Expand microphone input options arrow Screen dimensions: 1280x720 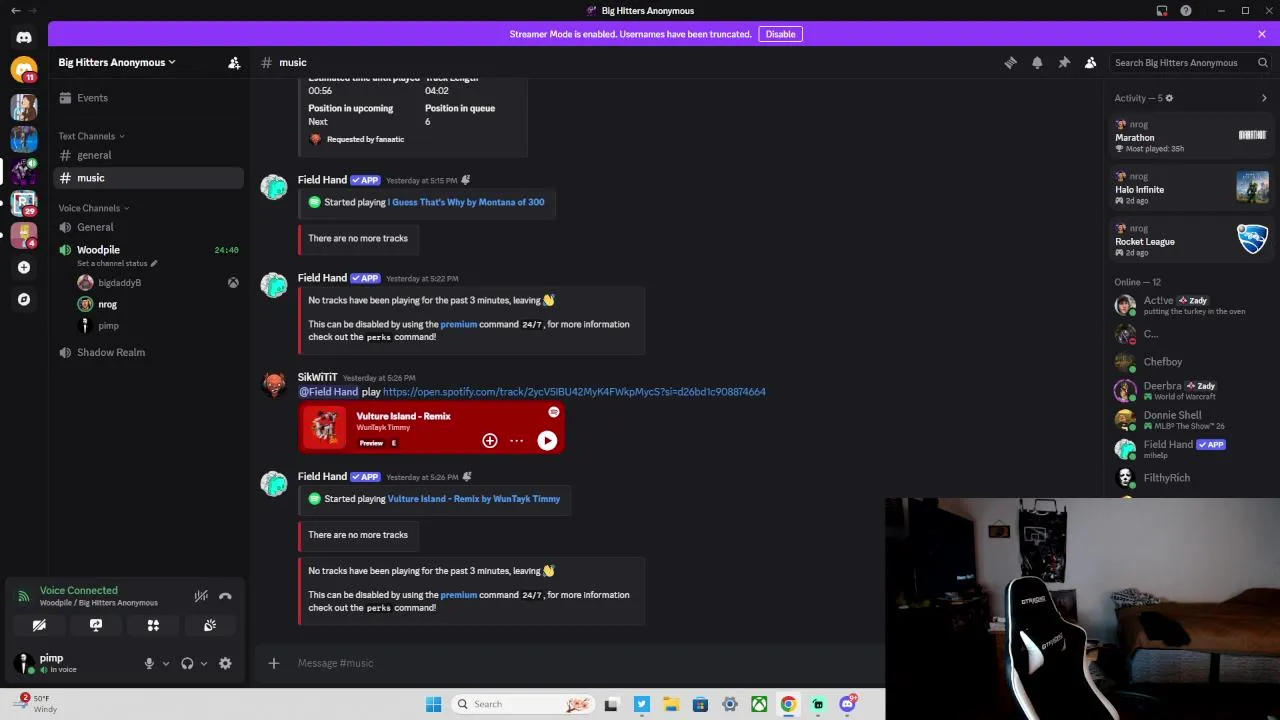166,663
